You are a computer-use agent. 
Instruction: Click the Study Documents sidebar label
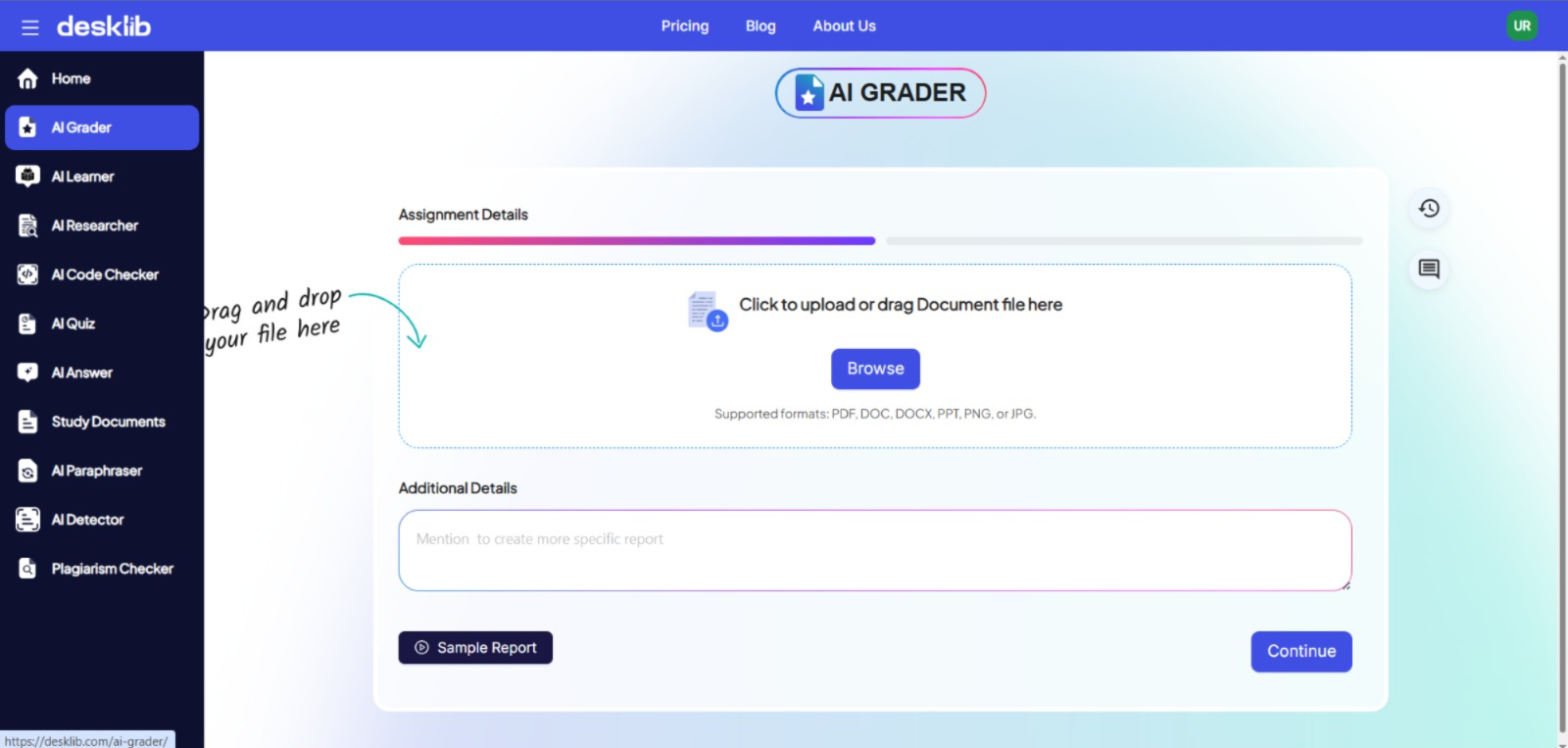[109, 422]
